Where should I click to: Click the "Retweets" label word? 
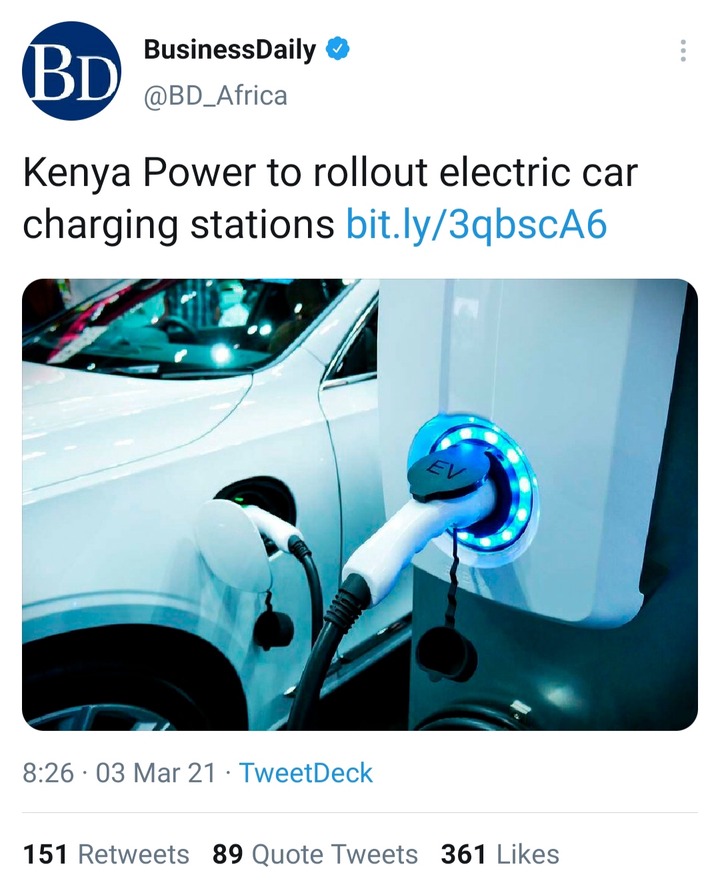[x=133, y=855]
